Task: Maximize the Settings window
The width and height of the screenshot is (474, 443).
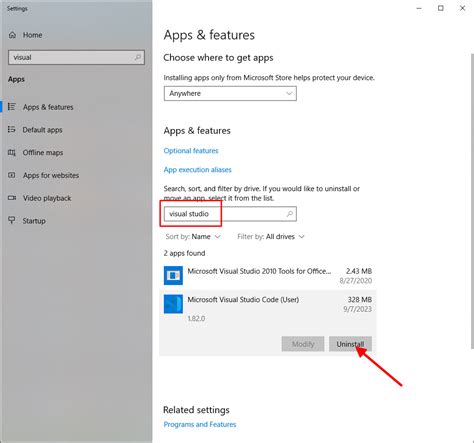Action: tap(441, 8)
